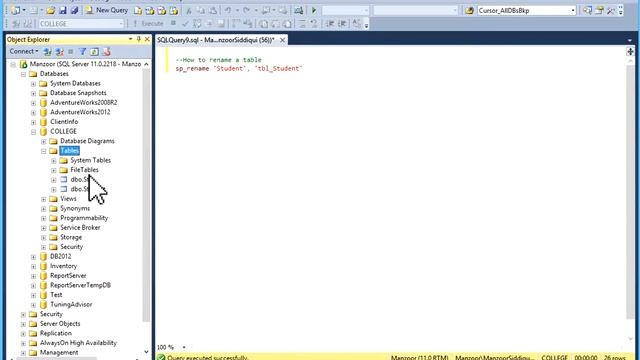Click the Open File folder icon

pos(51,10)
